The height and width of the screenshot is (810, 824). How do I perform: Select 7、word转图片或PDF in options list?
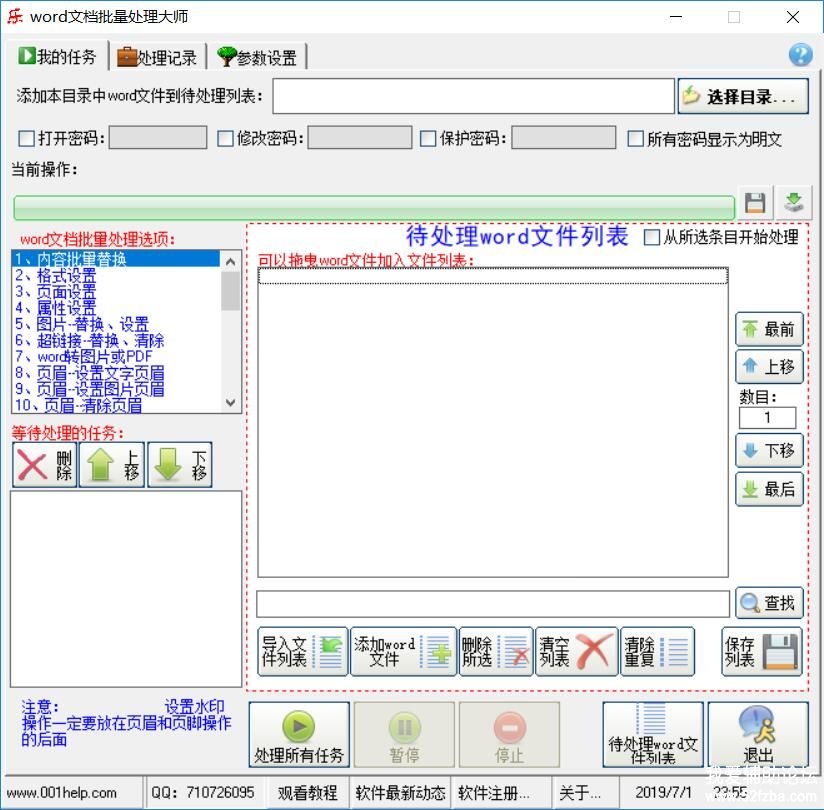click(x=84, y=357)
